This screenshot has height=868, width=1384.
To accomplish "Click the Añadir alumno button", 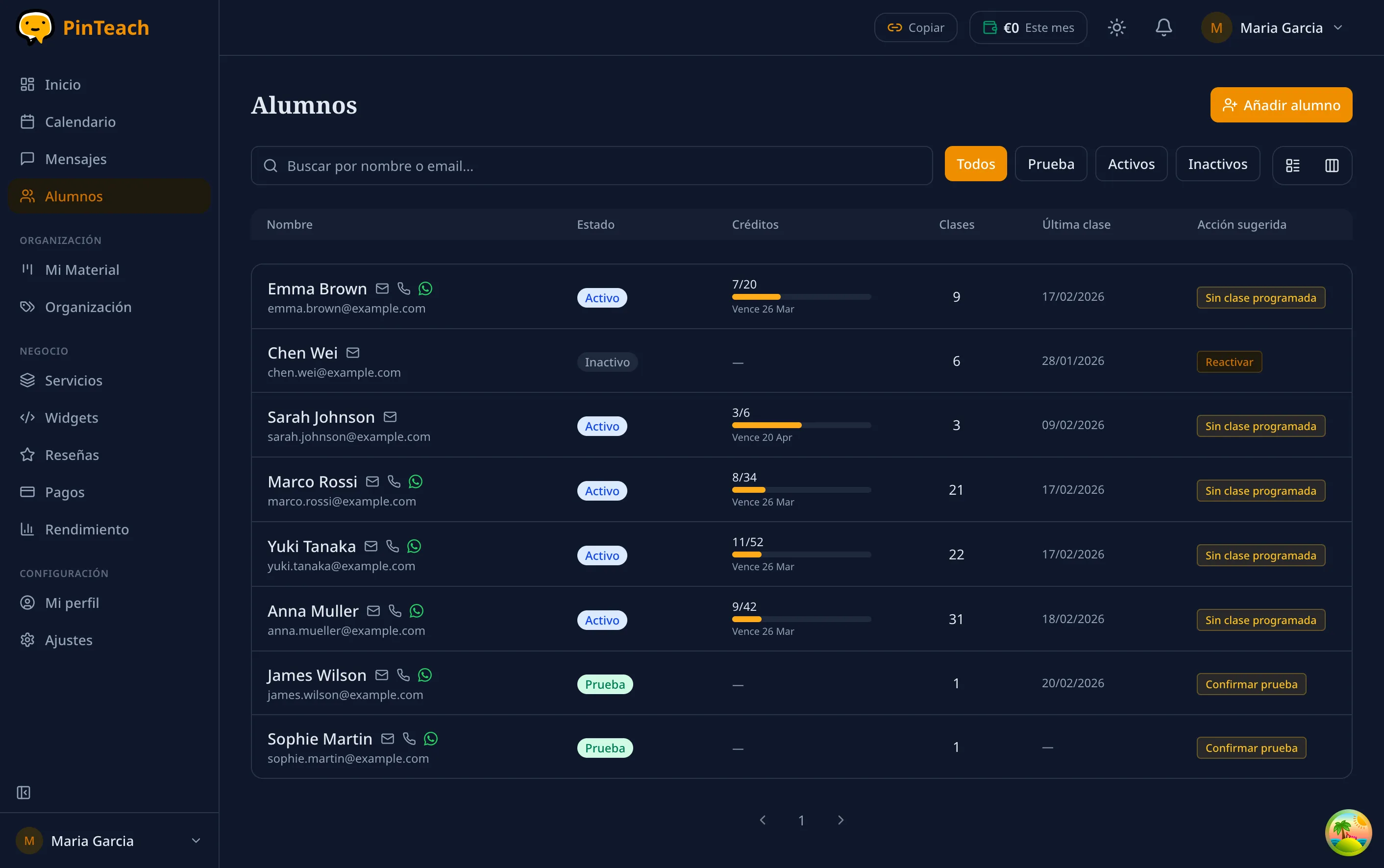I will click(x=1281, y=104).
